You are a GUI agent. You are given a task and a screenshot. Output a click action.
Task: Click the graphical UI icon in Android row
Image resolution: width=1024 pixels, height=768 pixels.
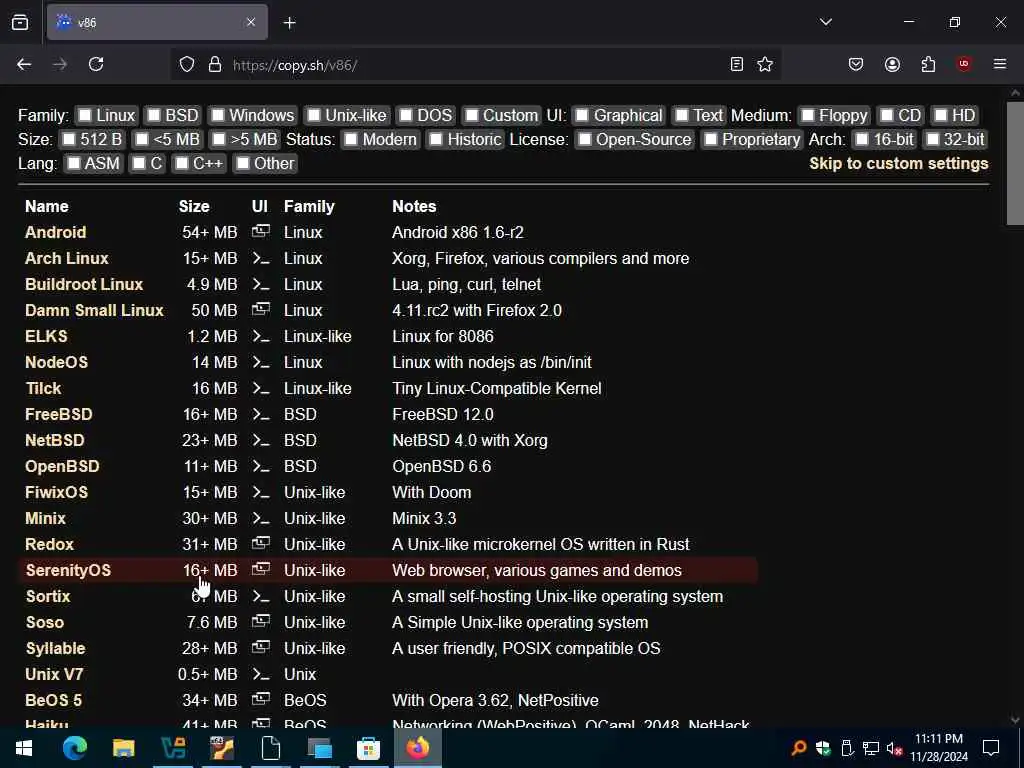click(261, 231)
